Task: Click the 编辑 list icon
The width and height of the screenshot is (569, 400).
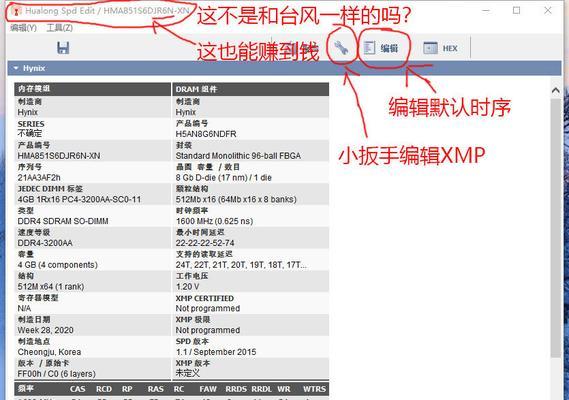Action: coord(369,48)
